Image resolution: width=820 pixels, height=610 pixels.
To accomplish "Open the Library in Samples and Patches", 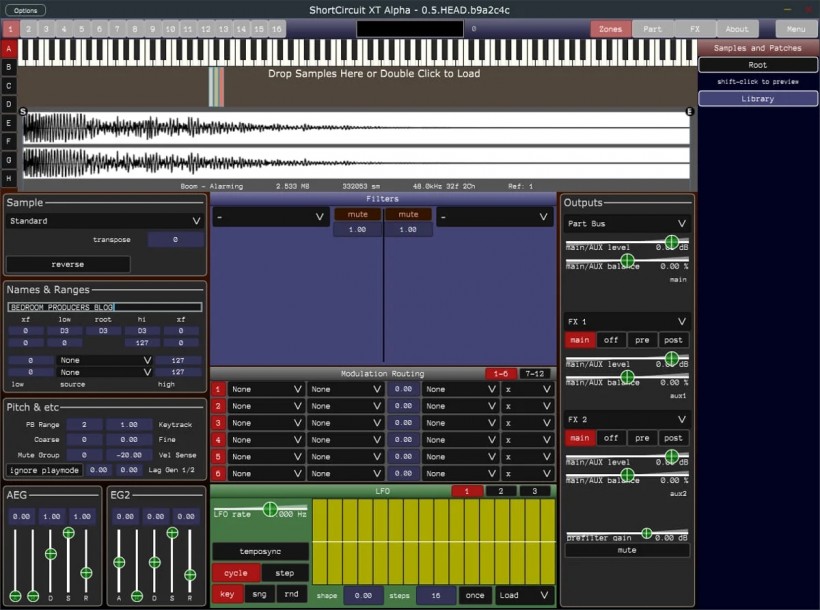I will (757, 99).
